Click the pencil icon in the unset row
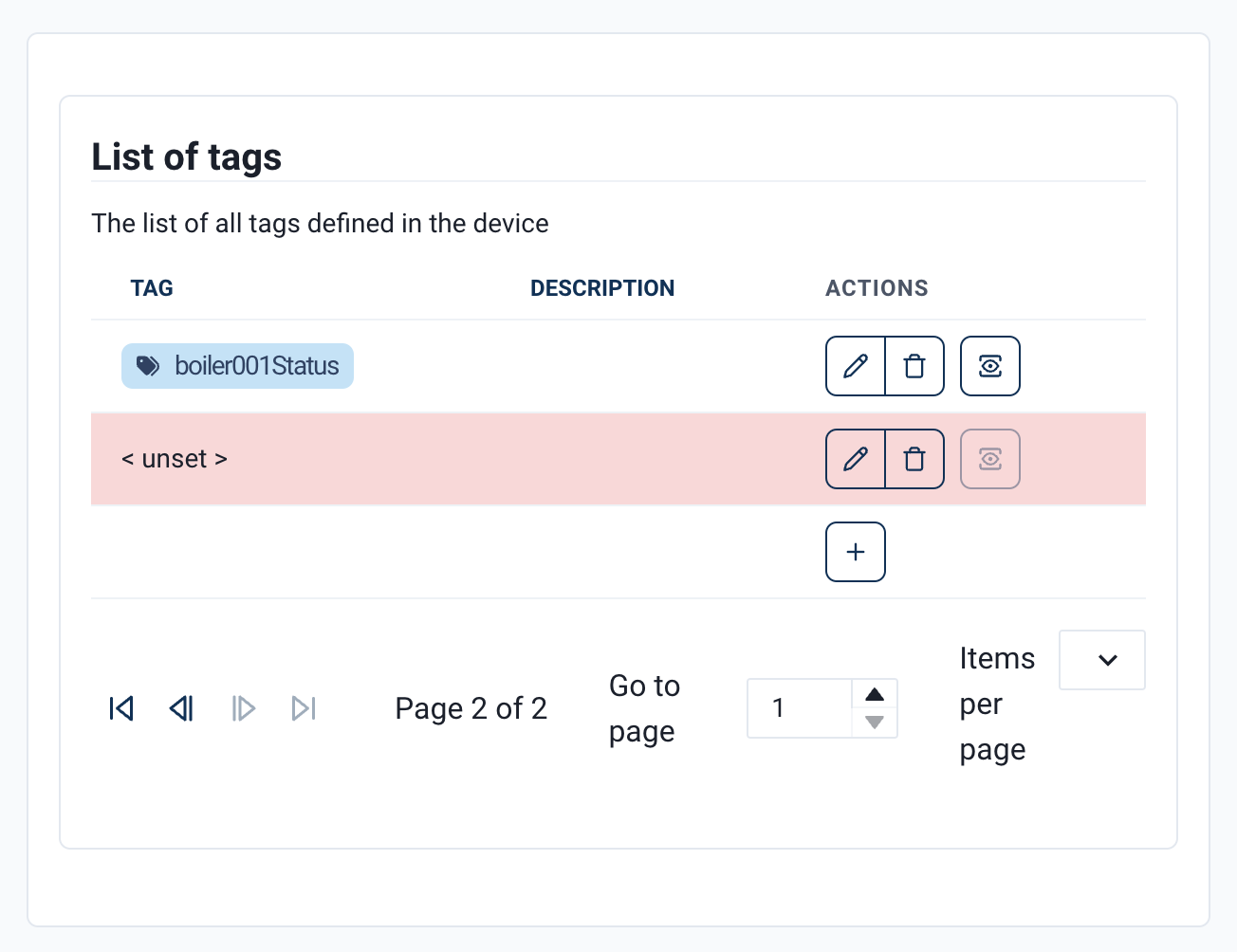Viewport: 1237px width, 952px height. coord(856,459)
